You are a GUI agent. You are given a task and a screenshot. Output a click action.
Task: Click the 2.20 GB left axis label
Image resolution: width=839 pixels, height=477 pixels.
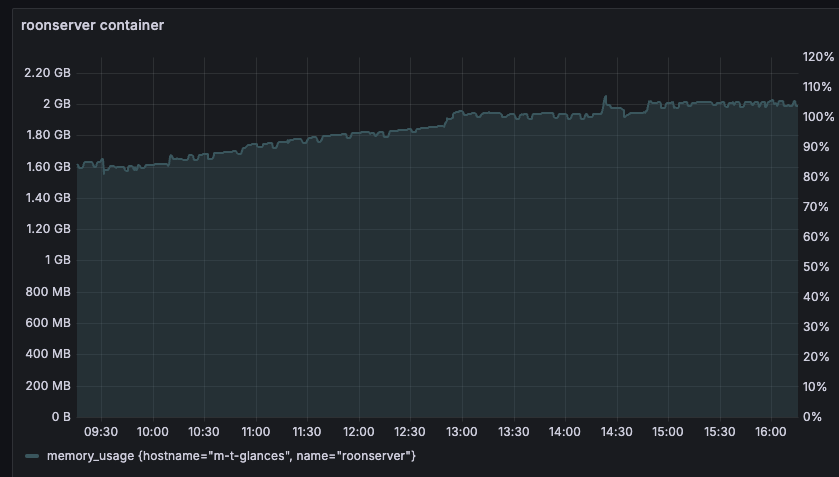[x=47, y=73]
